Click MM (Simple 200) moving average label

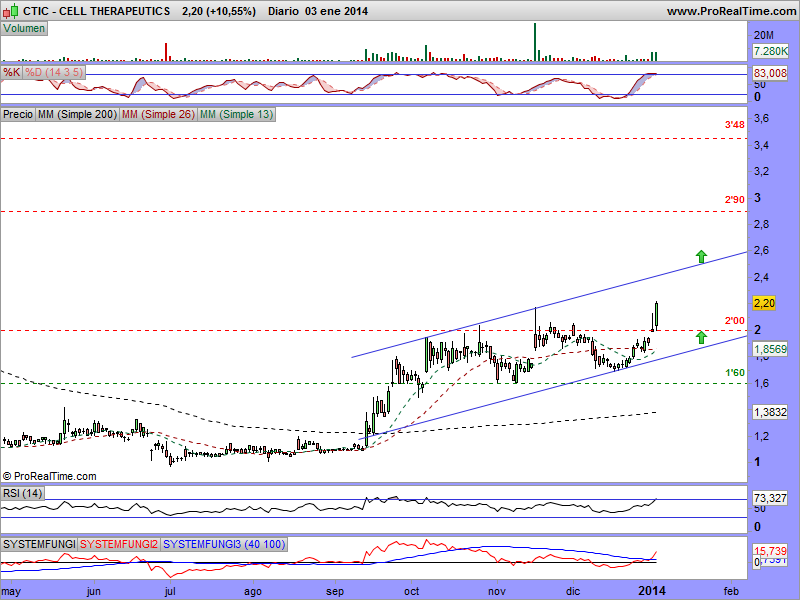[x=77, y=114]
